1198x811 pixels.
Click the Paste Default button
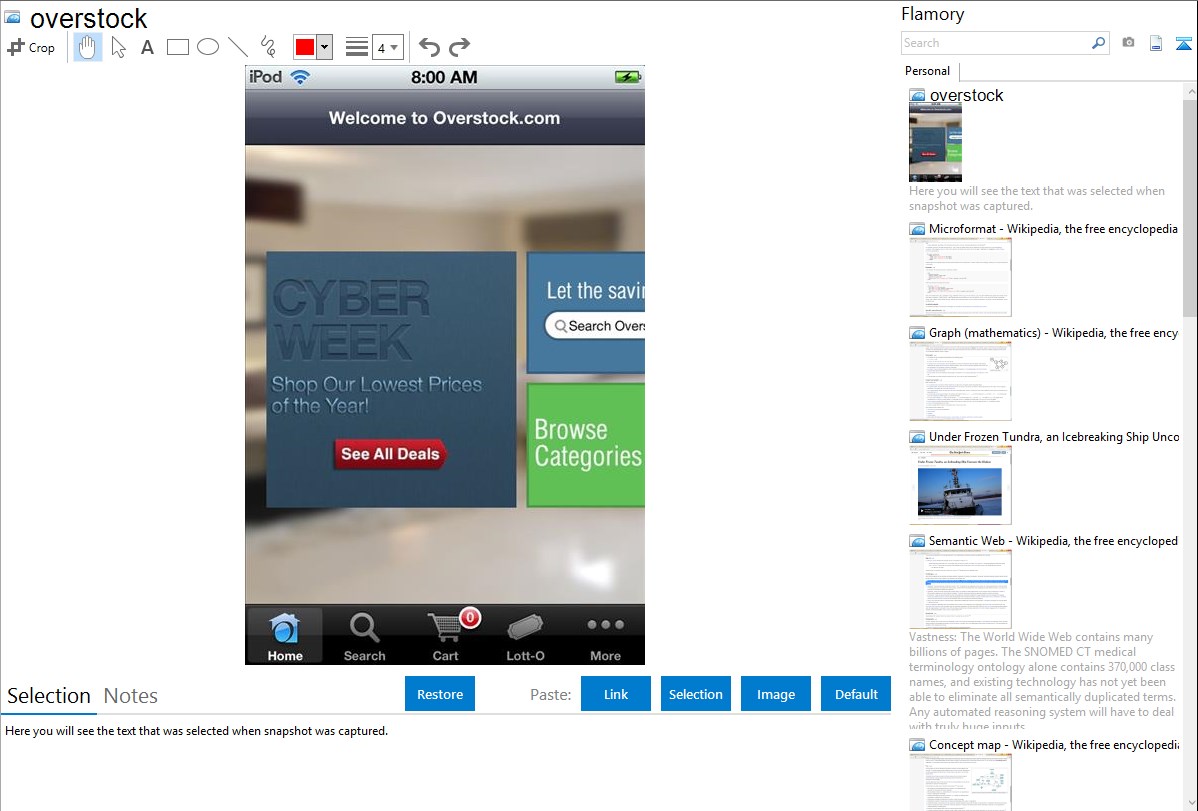click(x=856, y=694)
